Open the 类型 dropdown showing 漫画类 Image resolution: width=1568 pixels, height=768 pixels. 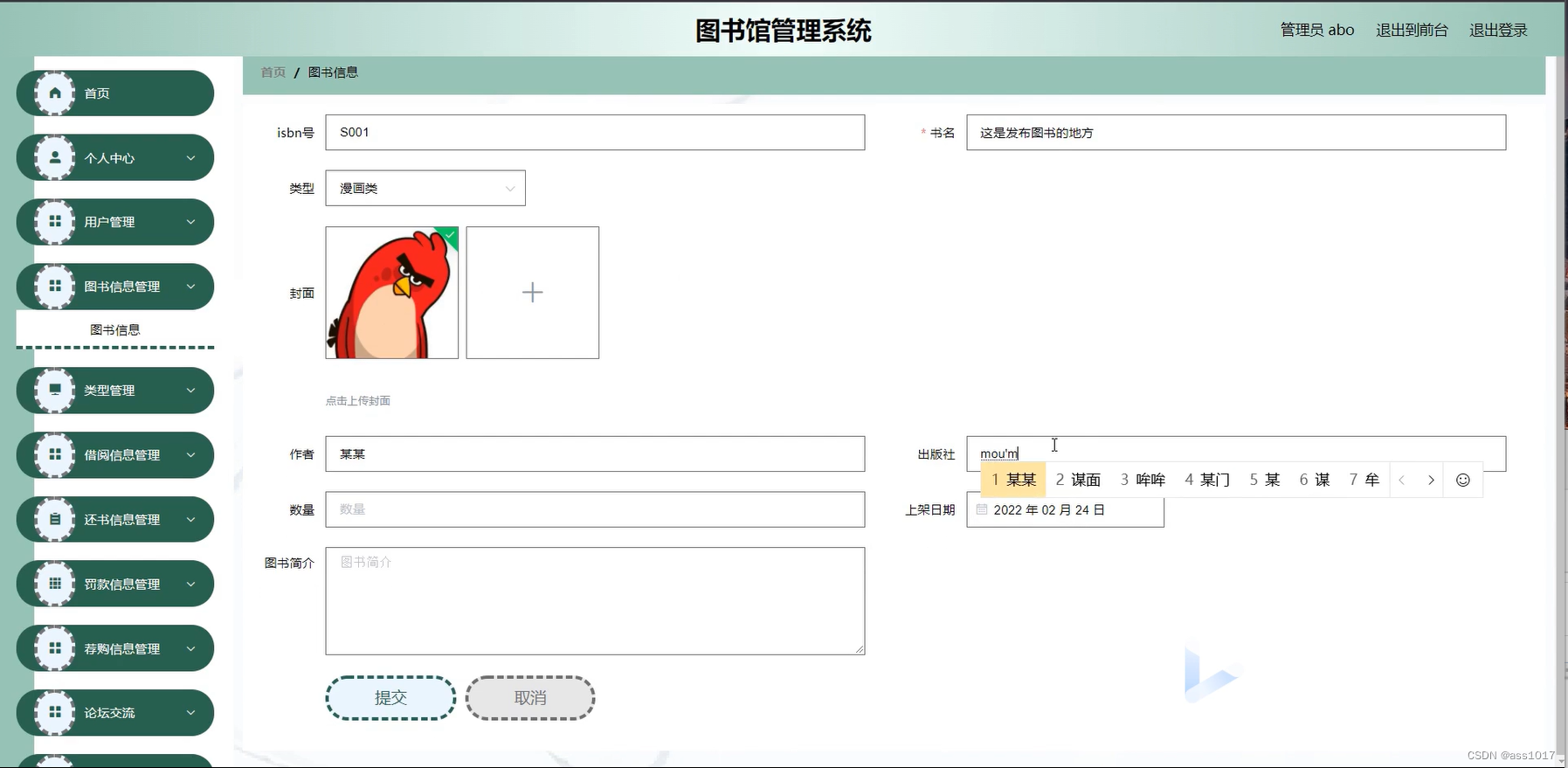[425, 188]
